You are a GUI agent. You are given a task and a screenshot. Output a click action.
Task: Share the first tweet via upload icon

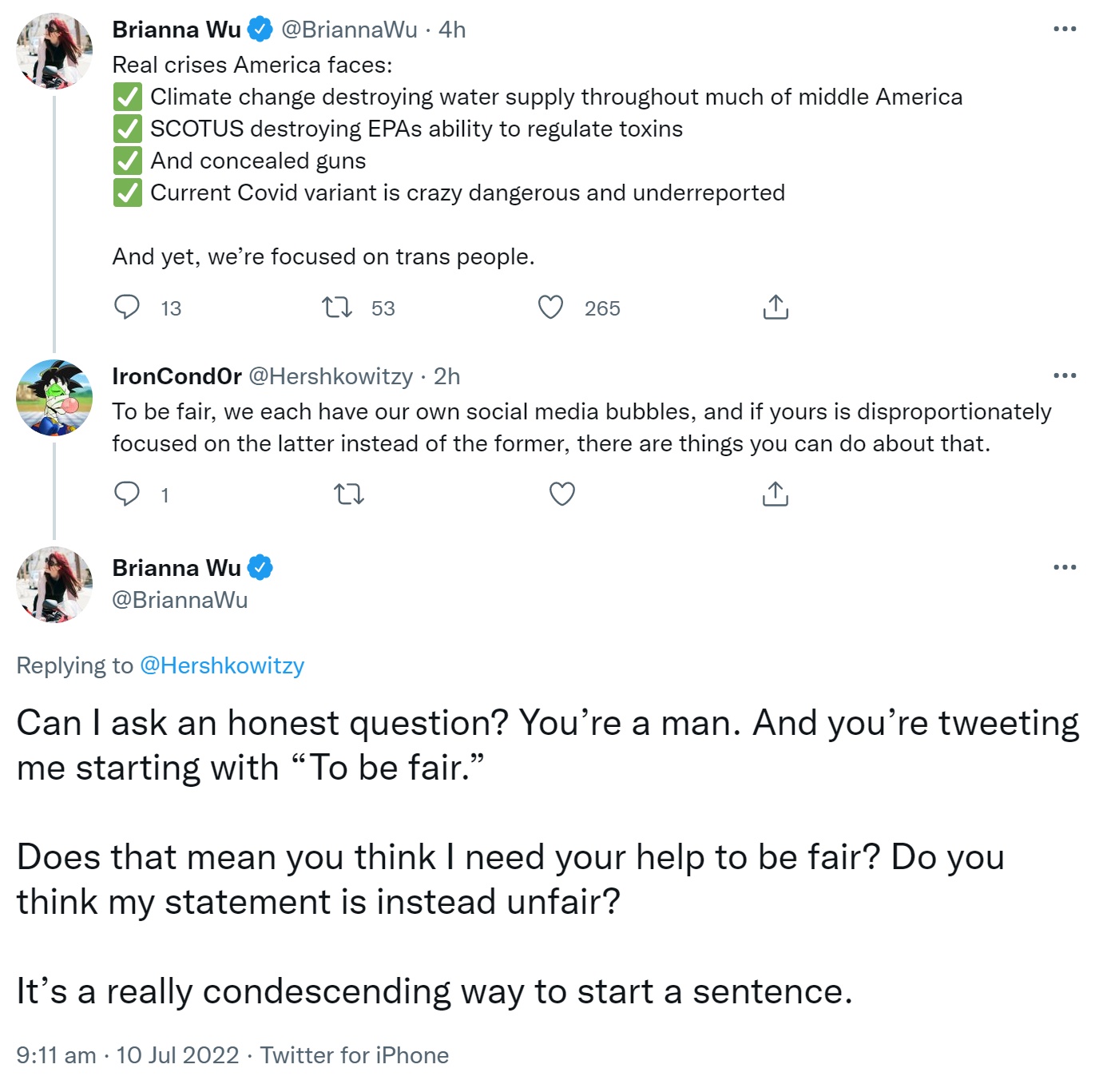click(x=776, y=308)
